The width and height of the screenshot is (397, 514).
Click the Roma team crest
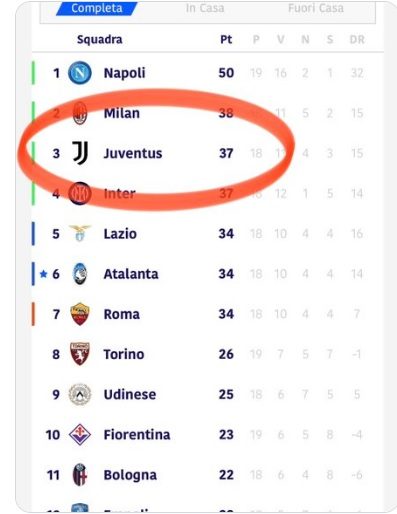click(x=80, y=314)
